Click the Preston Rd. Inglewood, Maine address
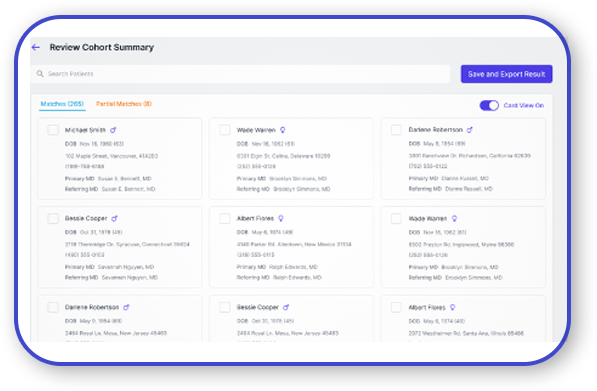This screenshot has width=597, height=391. pyautogui.click(x=461, y=244)
